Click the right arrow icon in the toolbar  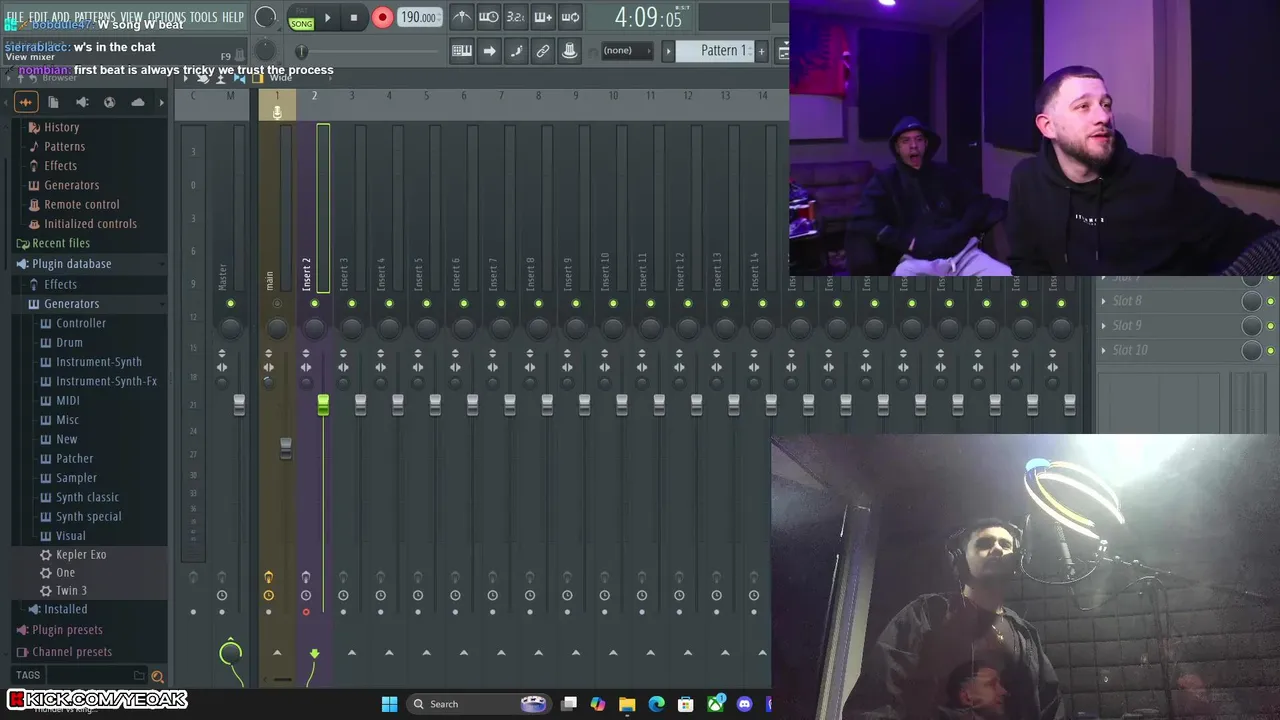489,51
